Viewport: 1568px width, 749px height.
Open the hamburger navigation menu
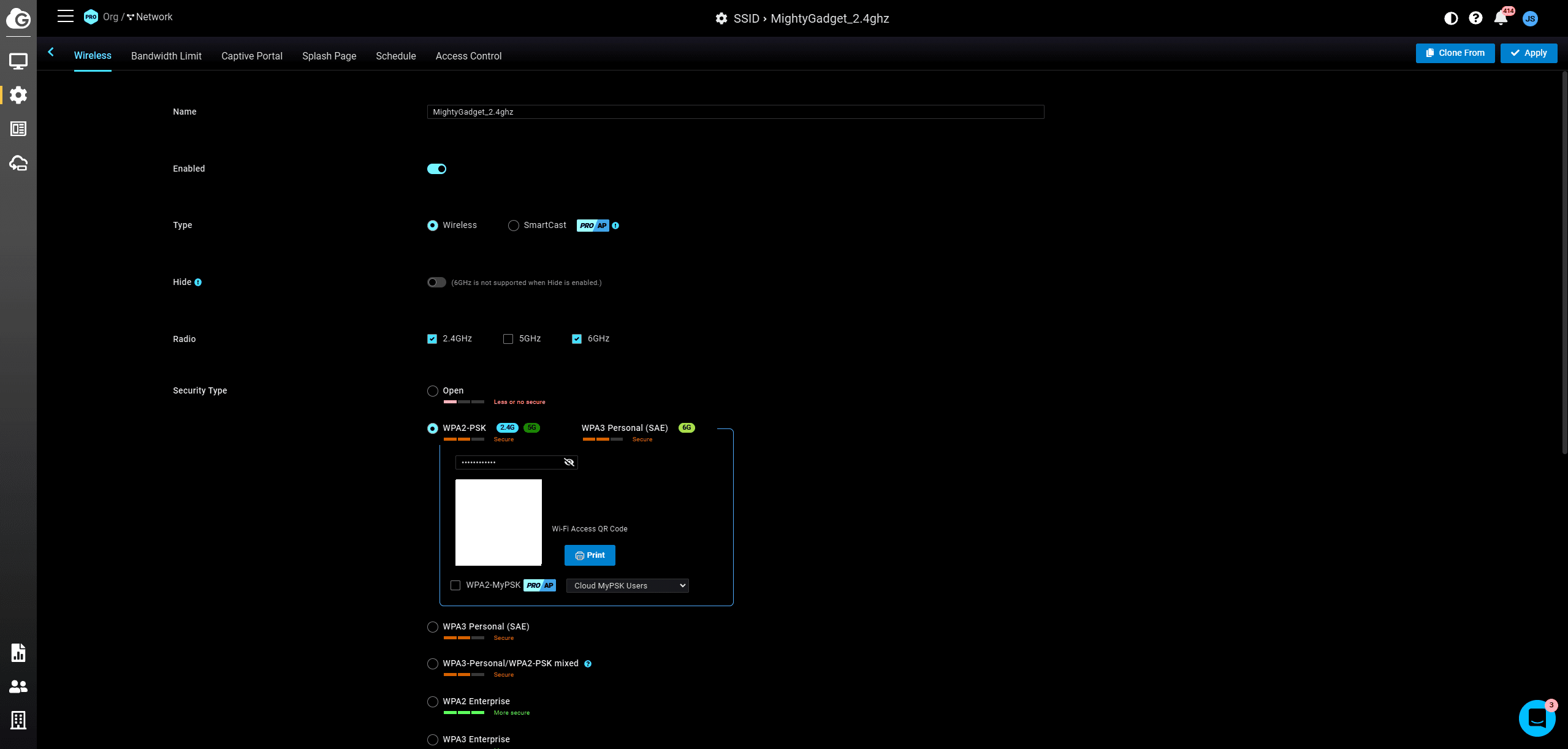tap(66, 17)
